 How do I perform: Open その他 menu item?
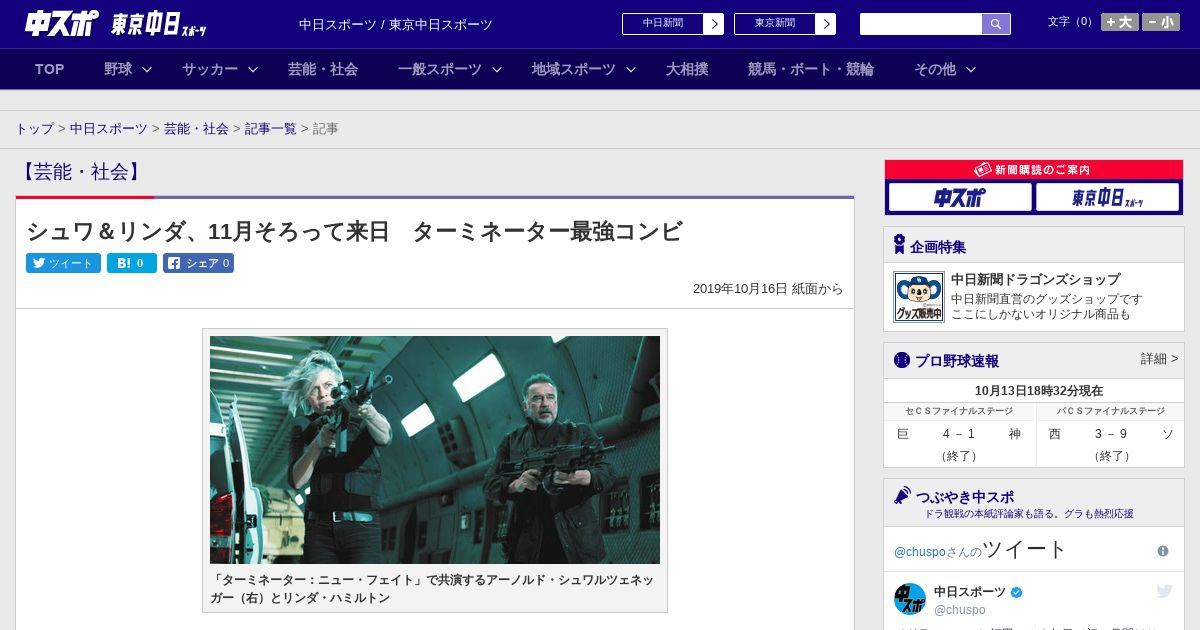pyautogui.click(x=935, y=69)
